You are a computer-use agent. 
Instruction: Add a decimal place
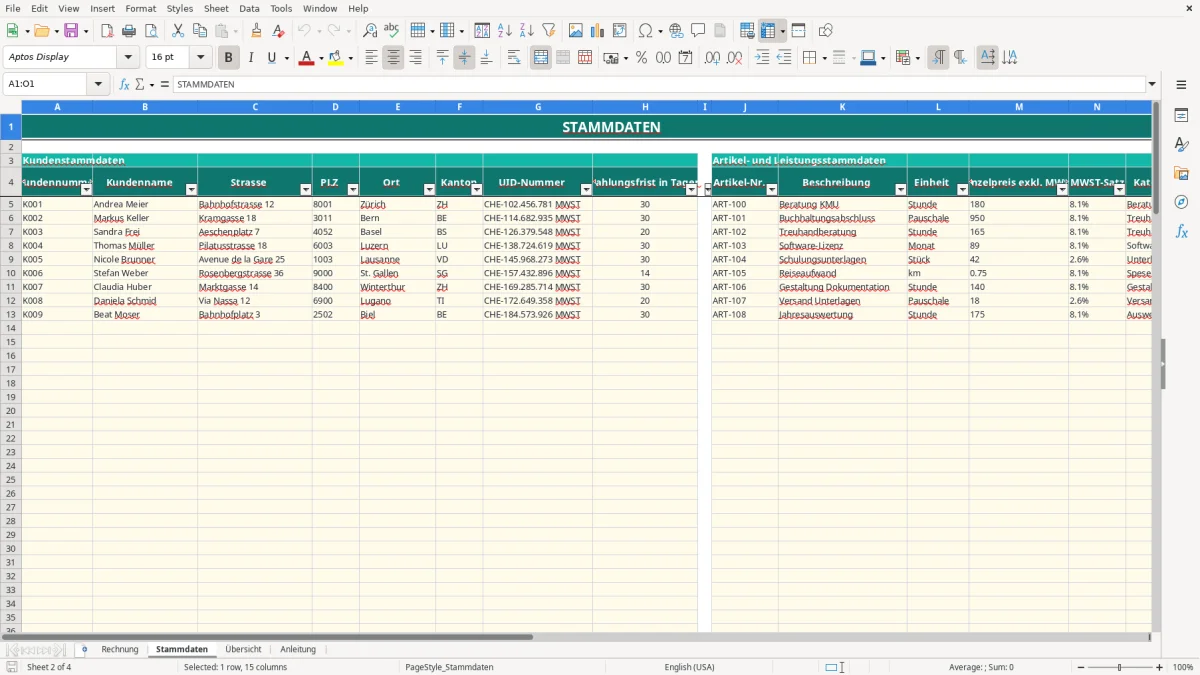tap(712, 58)
